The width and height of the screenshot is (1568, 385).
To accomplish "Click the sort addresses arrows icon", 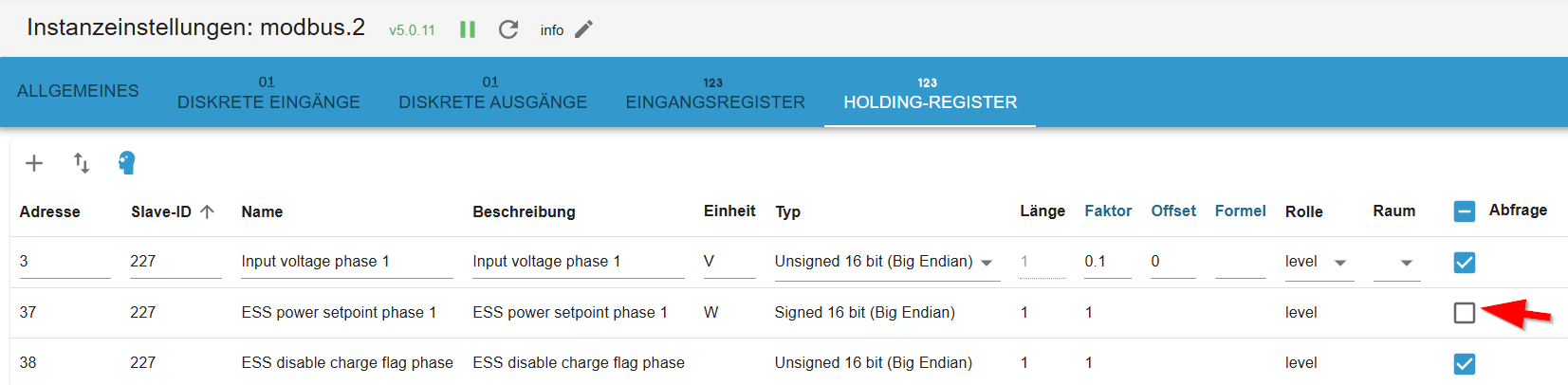I will pos(82,163).
